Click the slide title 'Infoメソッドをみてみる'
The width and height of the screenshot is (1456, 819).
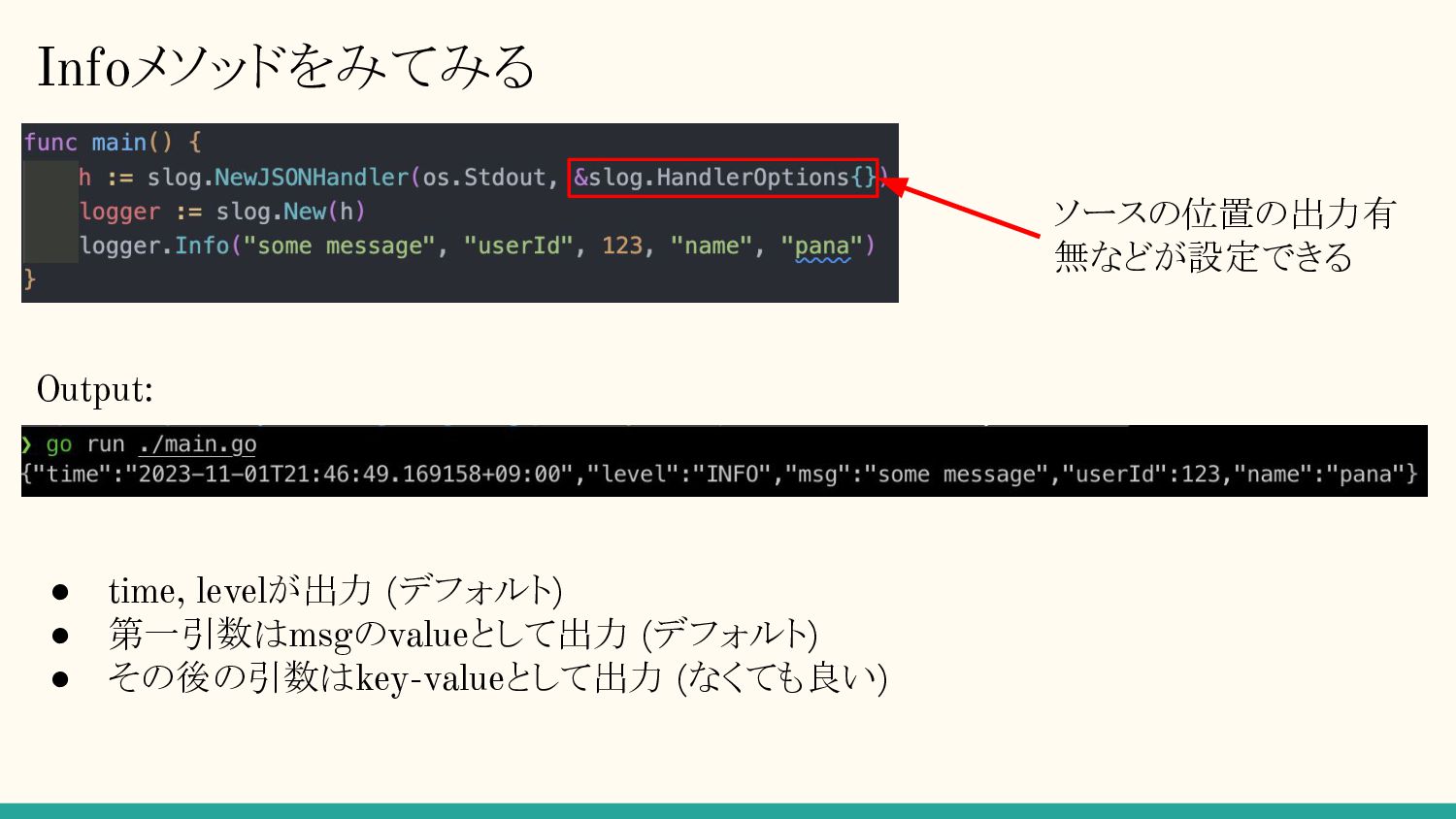(x=285, y=67)
